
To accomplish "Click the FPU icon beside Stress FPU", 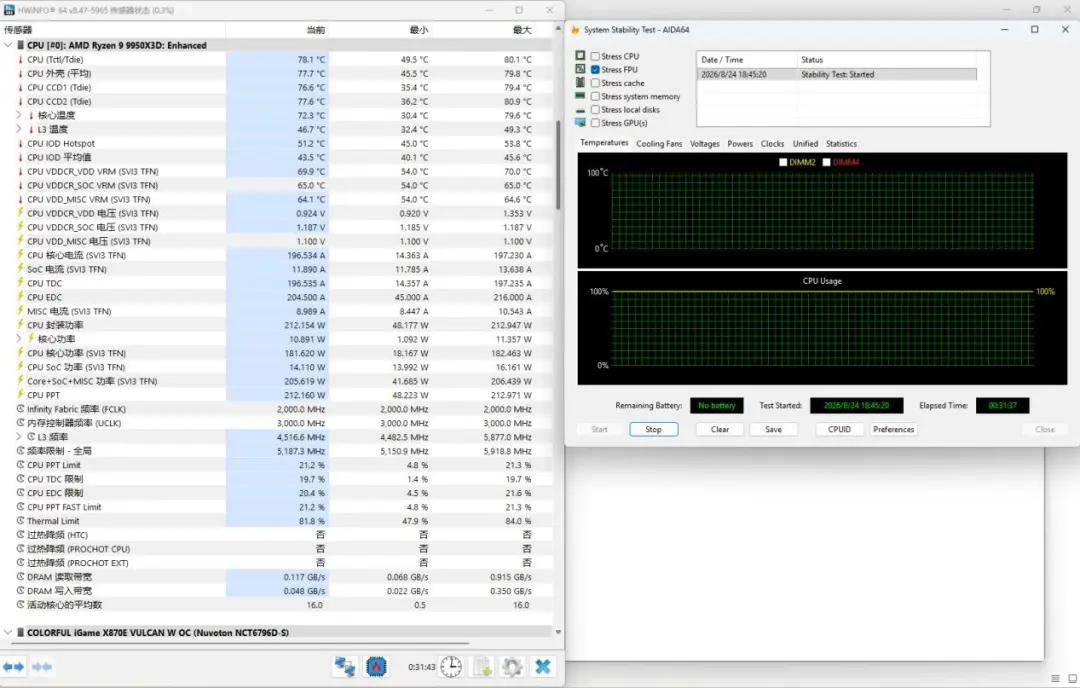I will click(580, 69).
